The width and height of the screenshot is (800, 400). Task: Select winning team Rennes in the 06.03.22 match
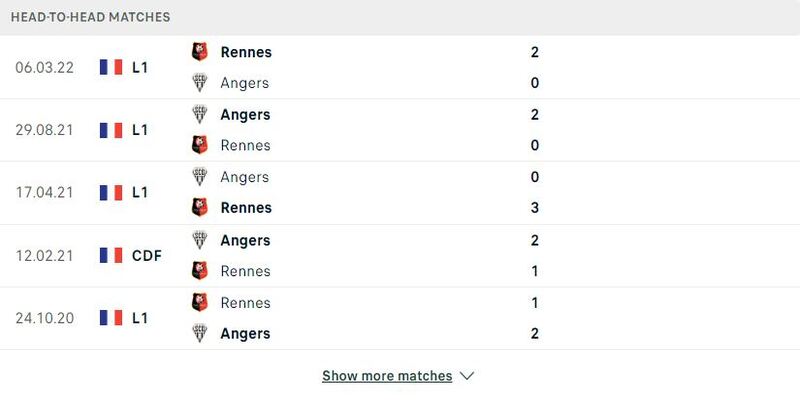(246, 52)
